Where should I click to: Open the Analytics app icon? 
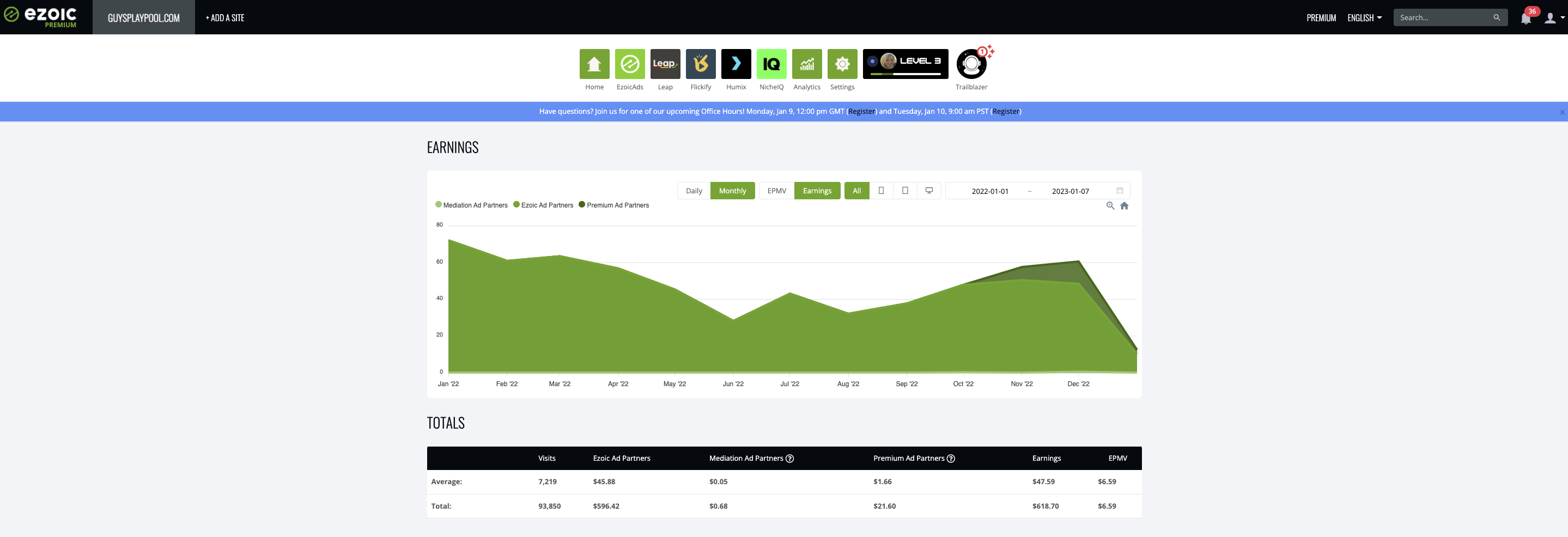(x=806, y=64)
